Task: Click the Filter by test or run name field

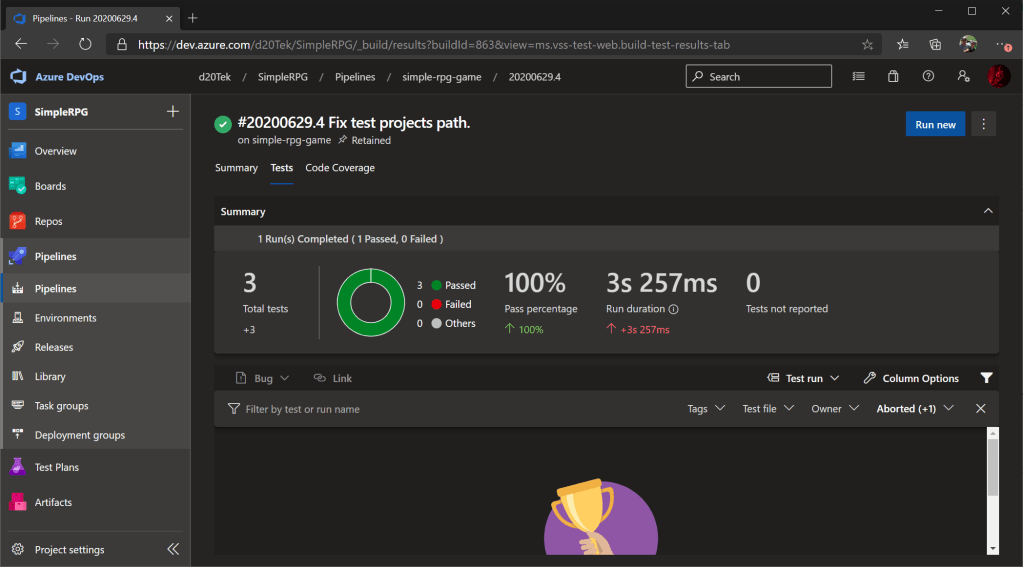Action: [302, 409]
